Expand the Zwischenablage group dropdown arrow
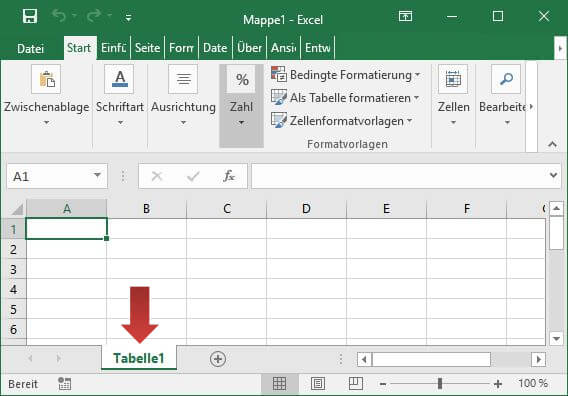The height and width of the screenshot is (396, 568). pos(46,123)
